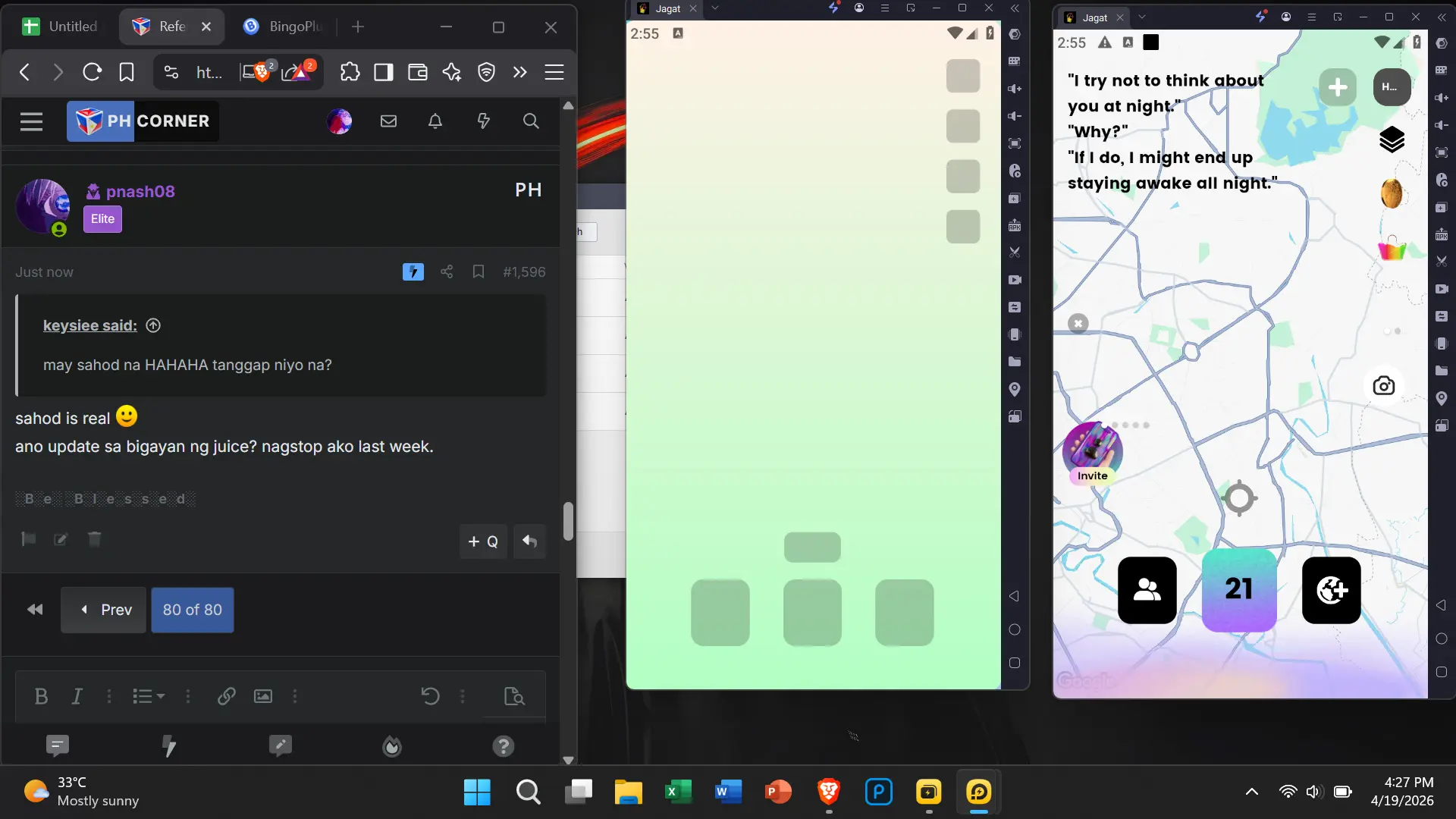Insert an image in the editor
This screenshot has width=1456, height=819.
click(263, 696)
